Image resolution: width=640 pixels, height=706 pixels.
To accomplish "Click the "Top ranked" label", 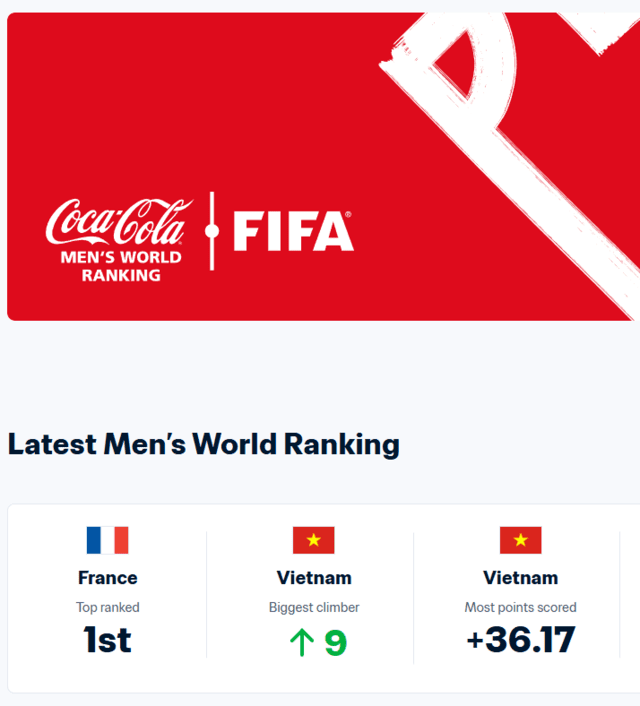I will pyautogui.click(x=107, y=607).
